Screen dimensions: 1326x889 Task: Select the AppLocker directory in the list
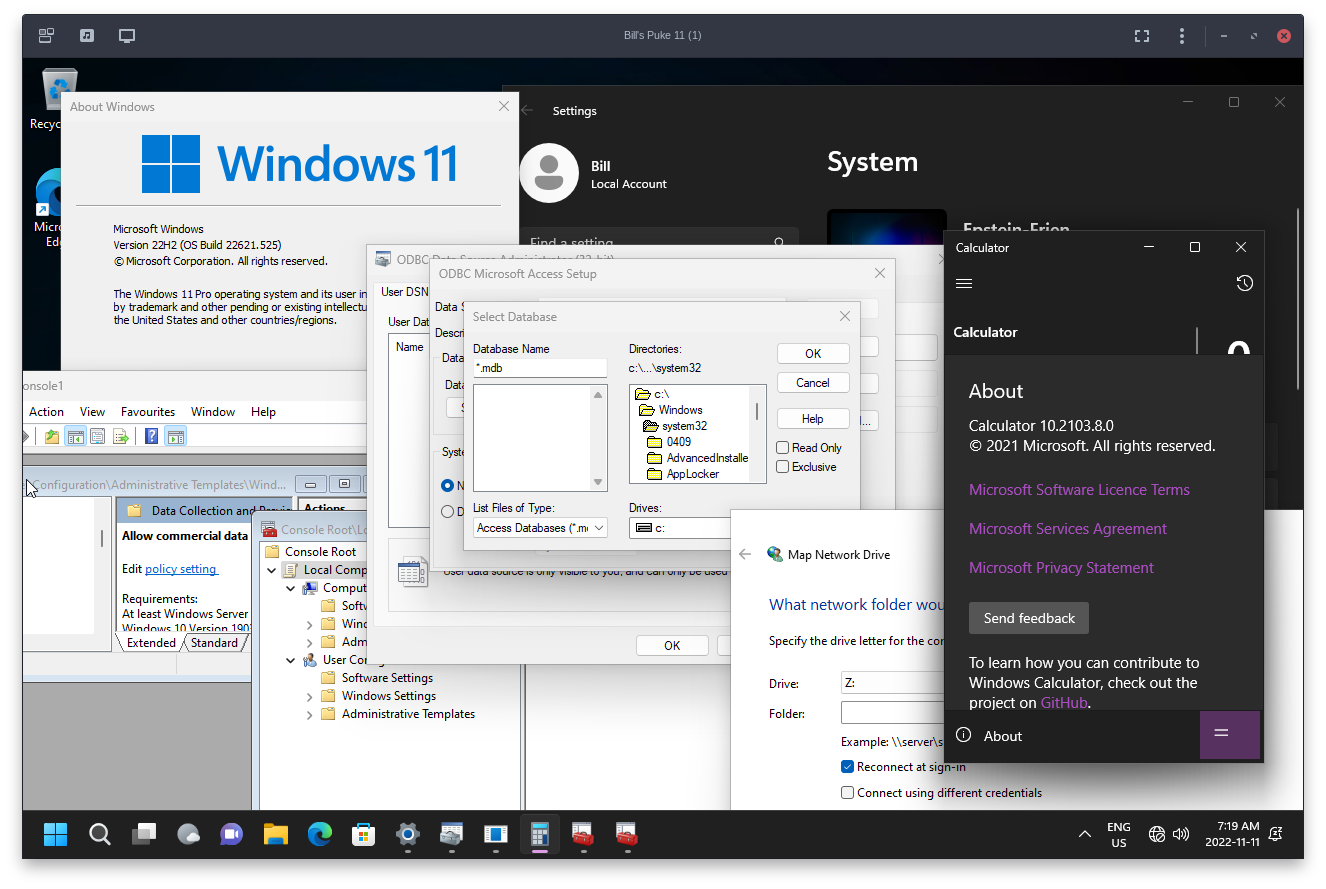pyautogui.click(x=693, y=474)
